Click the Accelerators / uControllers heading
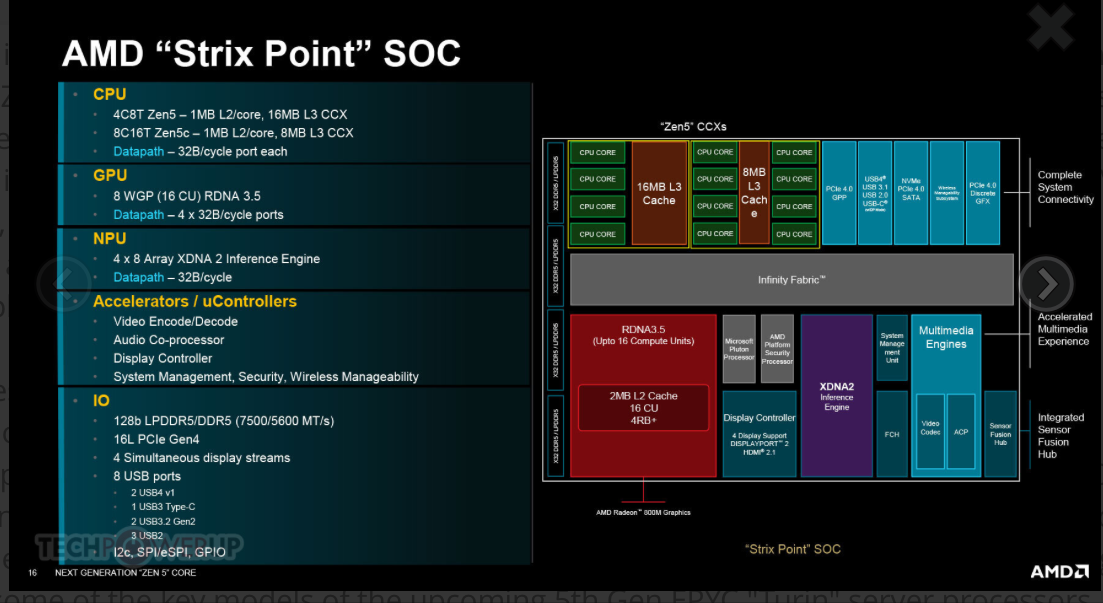 [x=194, y=301]
